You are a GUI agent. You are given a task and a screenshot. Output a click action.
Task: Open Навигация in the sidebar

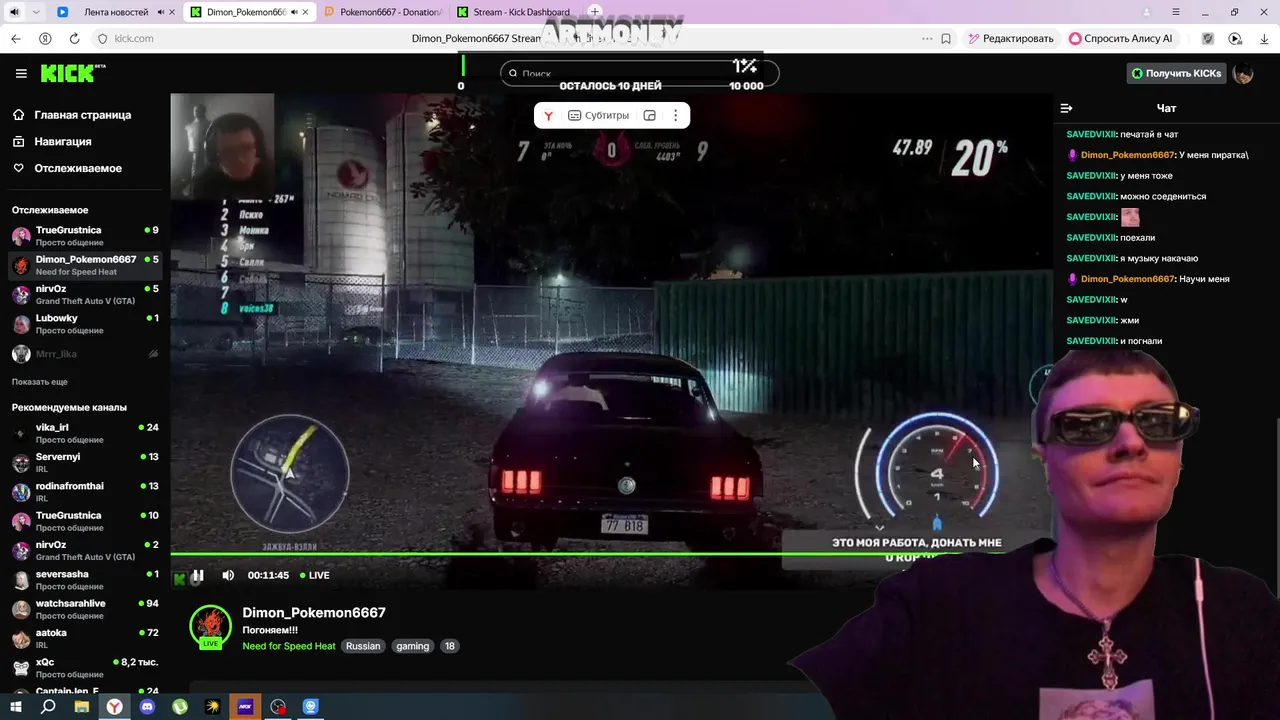coord(62,142)
